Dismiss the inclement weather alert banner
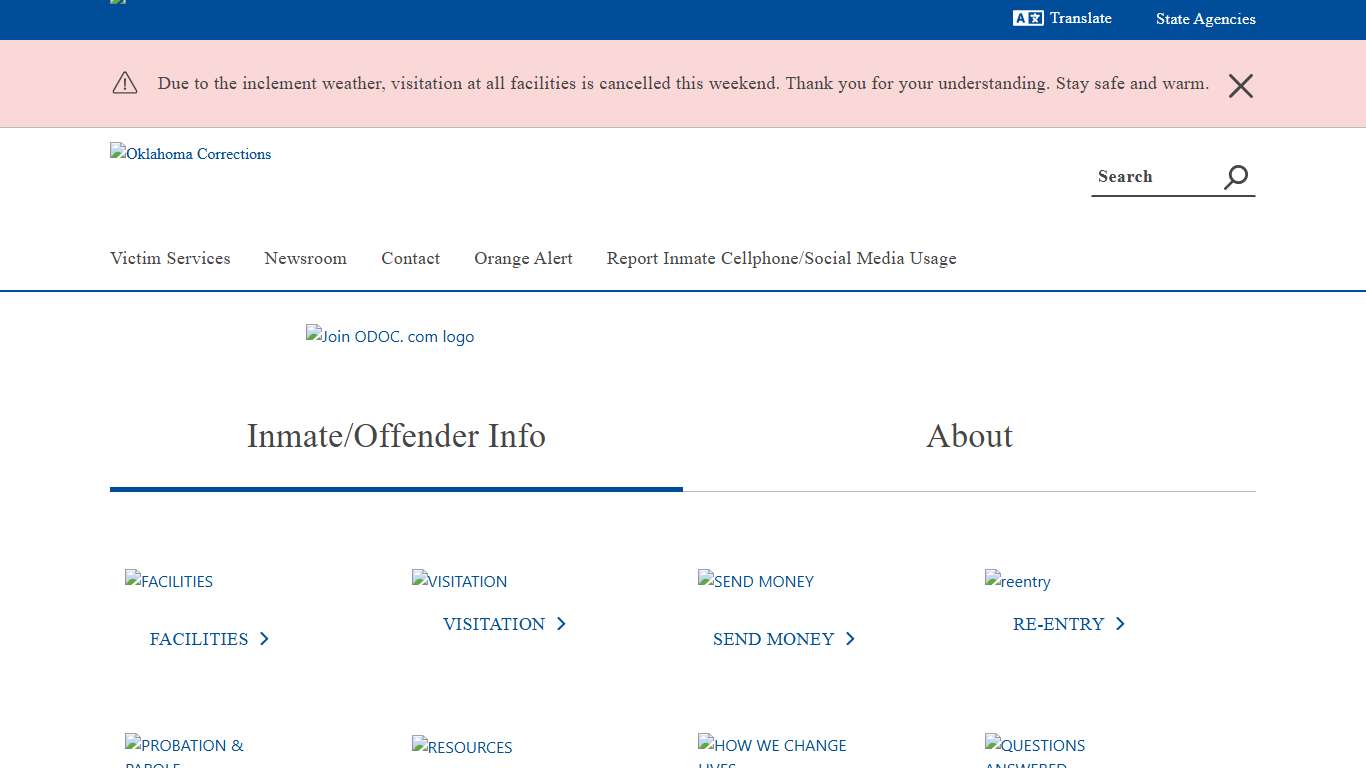This screenshot has width=1366, height=768. (x=1240, y=86)
